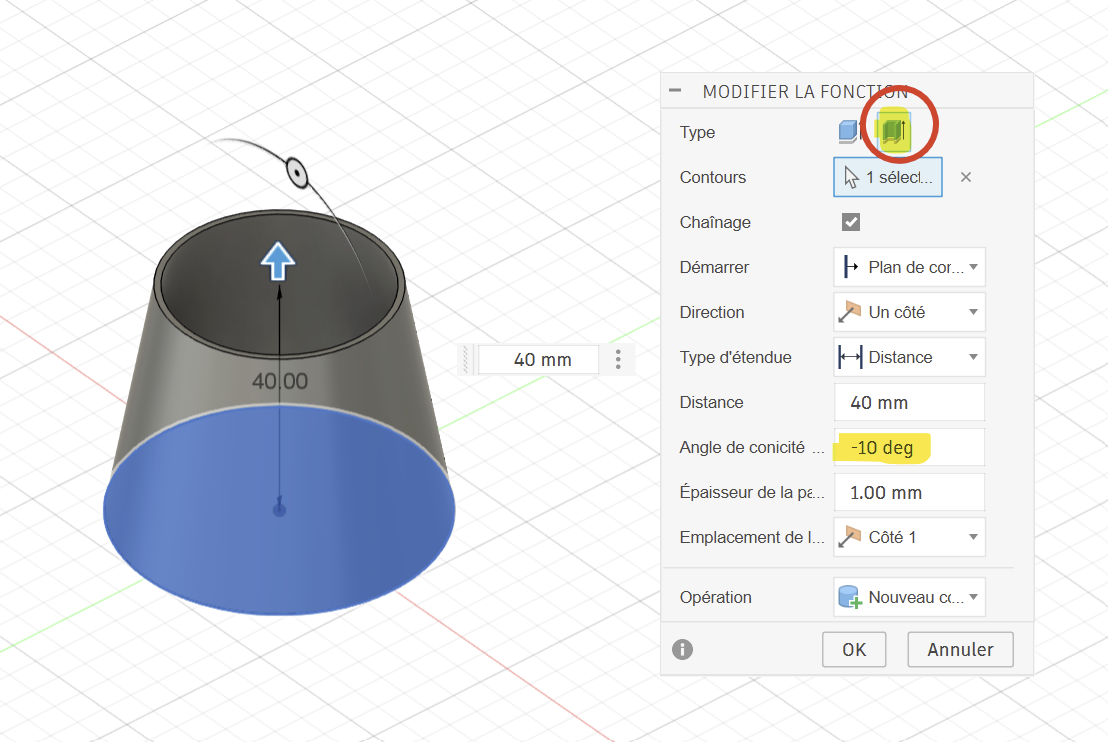Viewport: 1108px width, 742px height.
Task: Select the blue circular profile face
Action: (279, 510)
